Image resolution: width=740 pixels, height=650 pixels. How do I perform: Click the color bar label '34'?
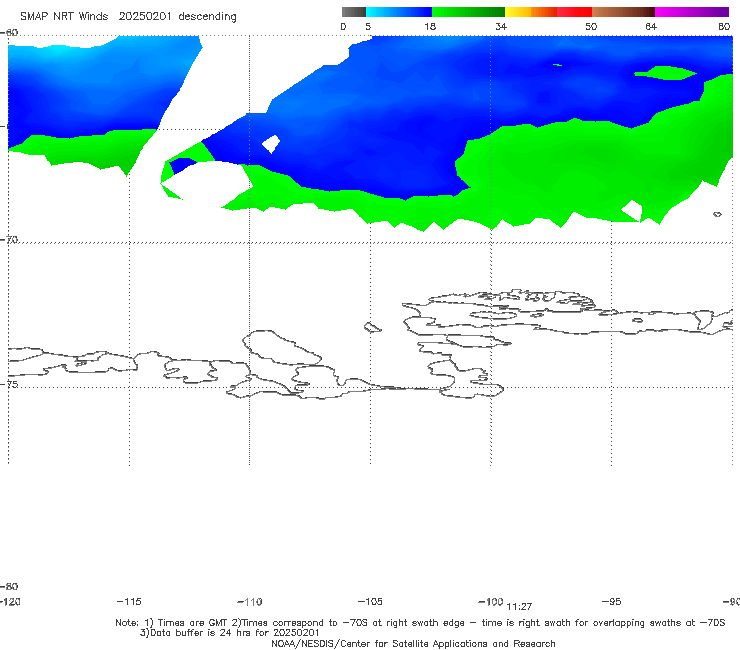501,26
